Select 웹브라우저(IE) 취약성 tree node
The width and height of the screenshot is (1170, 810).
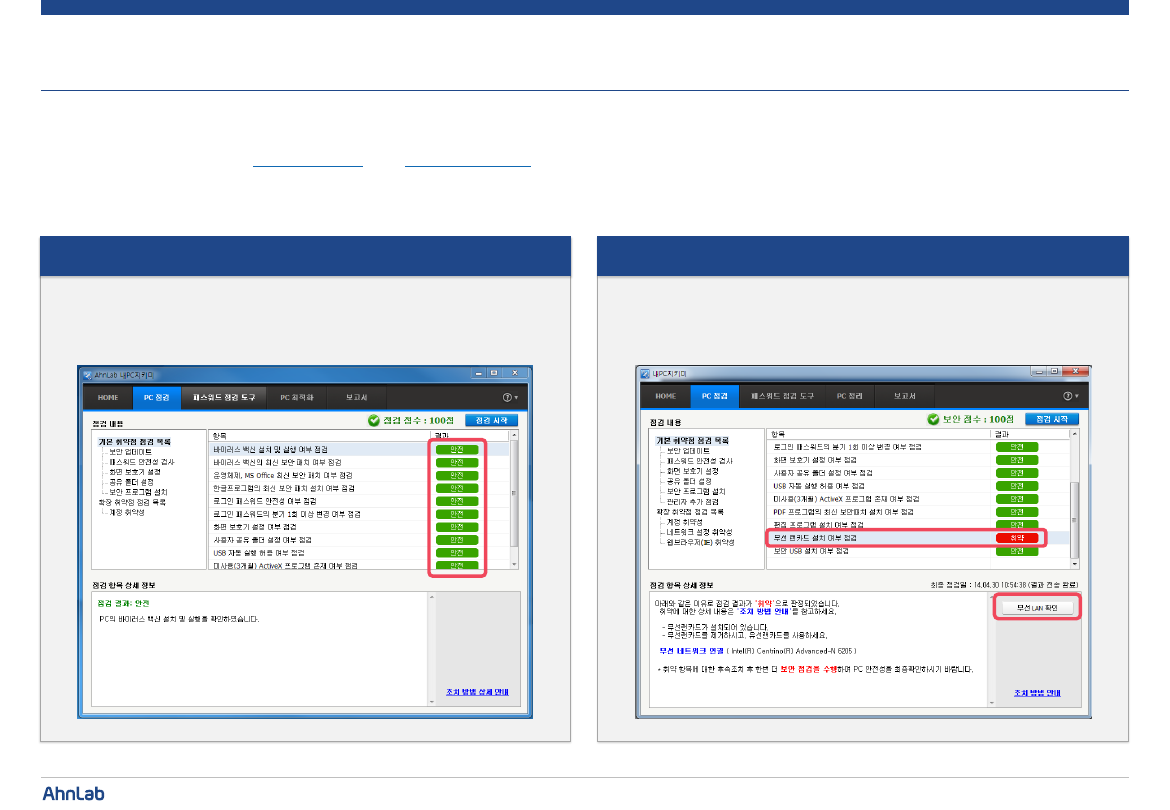tap(700, 542)
